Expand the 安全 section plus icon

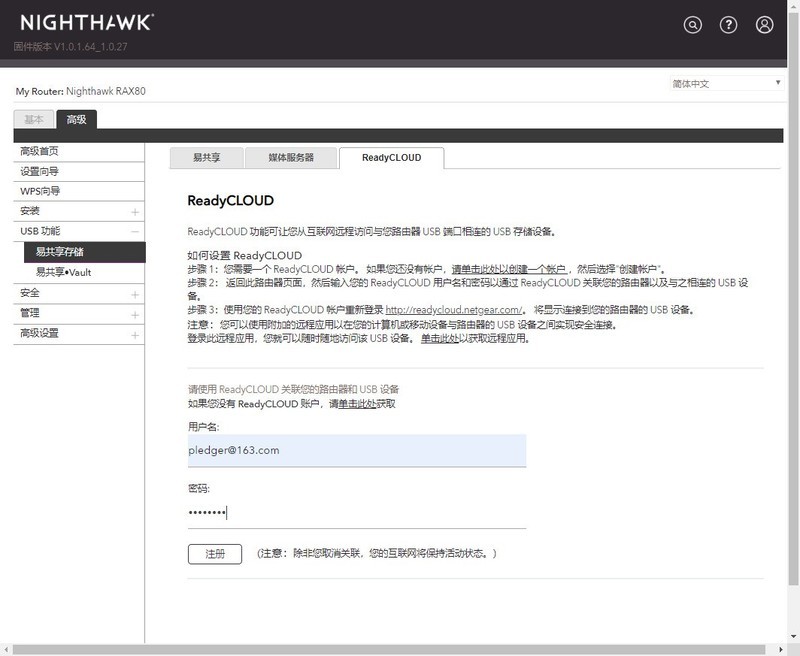coord(135,294)
